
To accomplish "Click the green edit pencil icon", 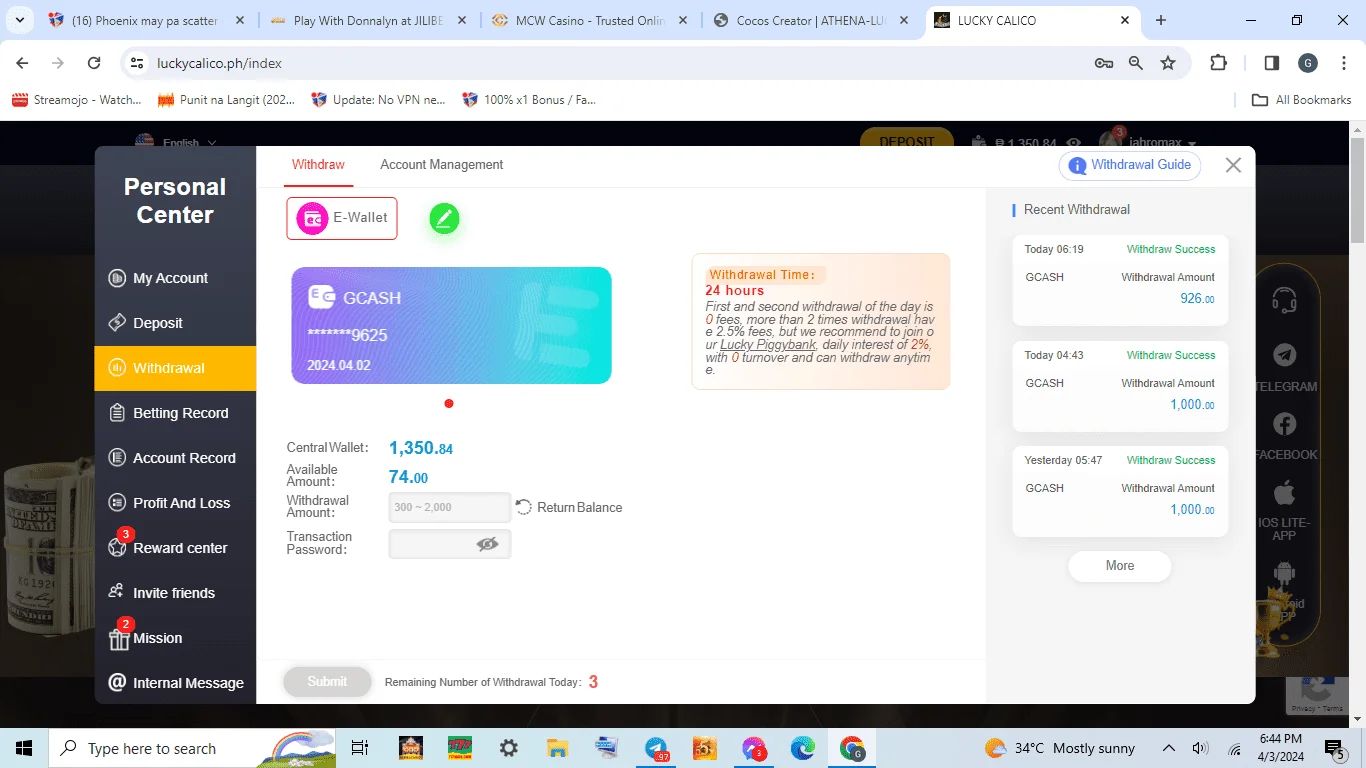I will pyautogui.click(x=444, y=218).
